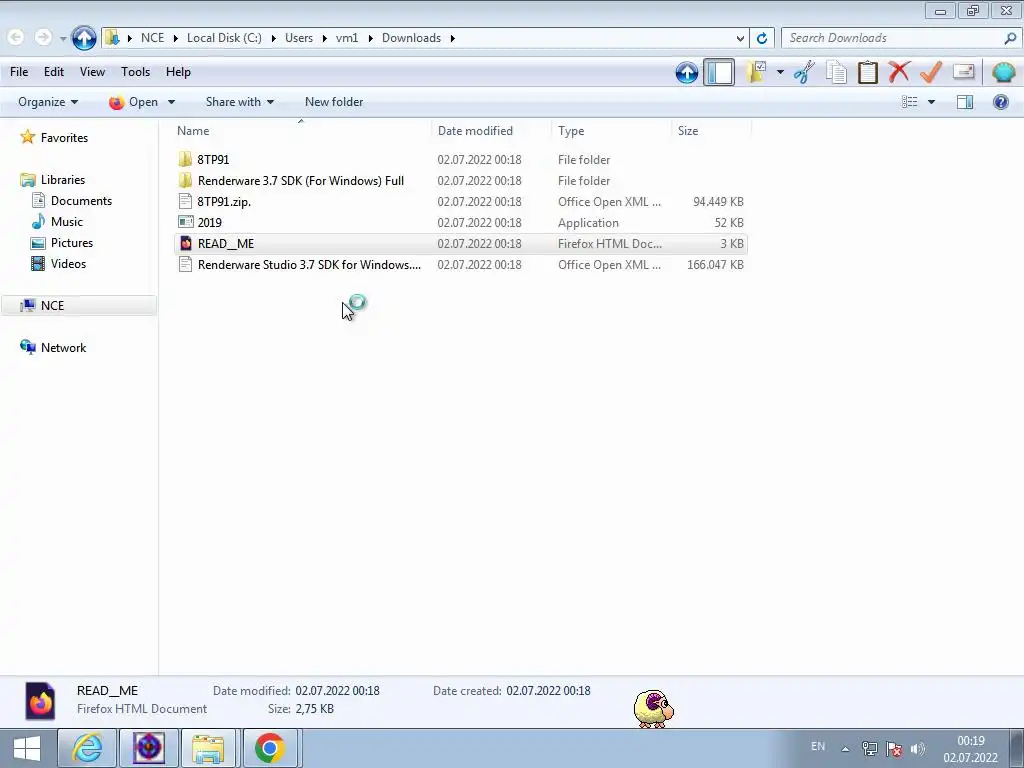
Task: Refresh the Downloads folder
Action: pyautogui.click(x=761, y=38)
